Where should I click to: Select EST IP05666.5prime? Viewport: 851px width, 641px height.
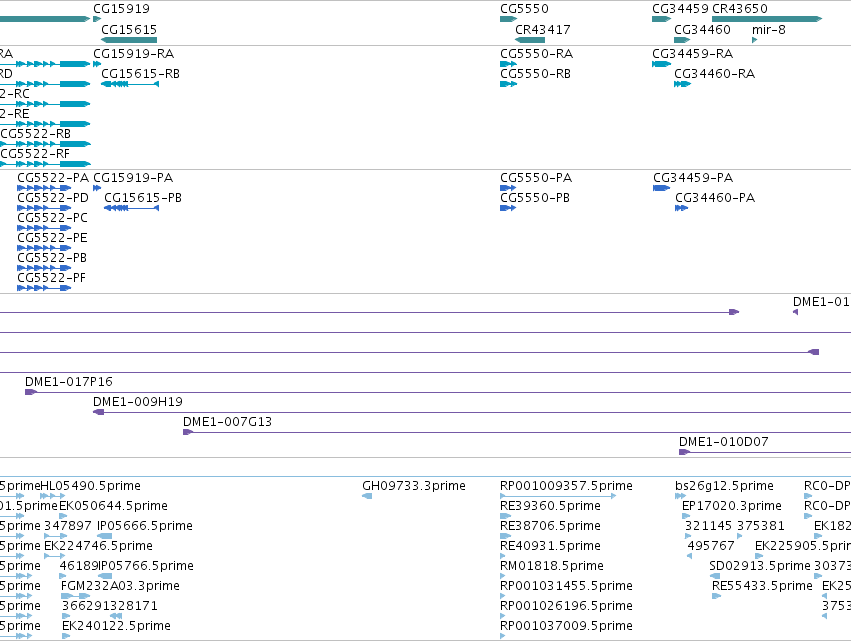[x=145, y=526]
